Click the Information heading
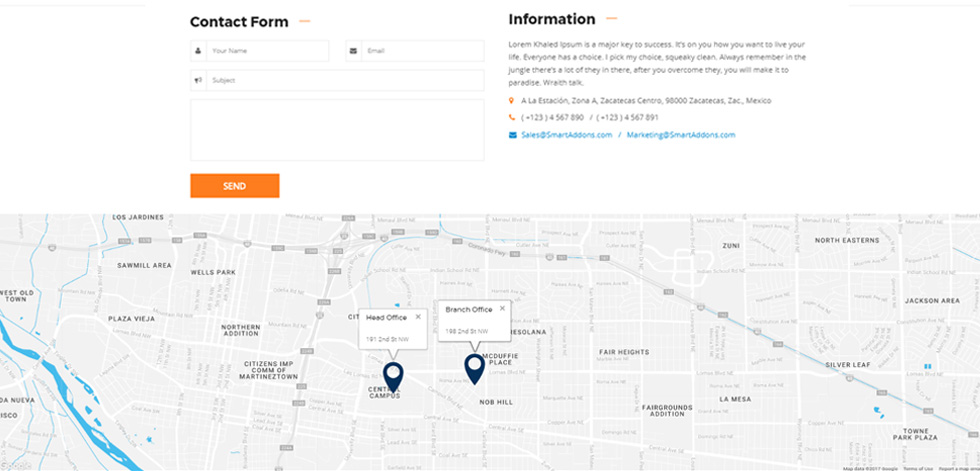The height and width of the screenshot is (471, 980). point(552,19)
